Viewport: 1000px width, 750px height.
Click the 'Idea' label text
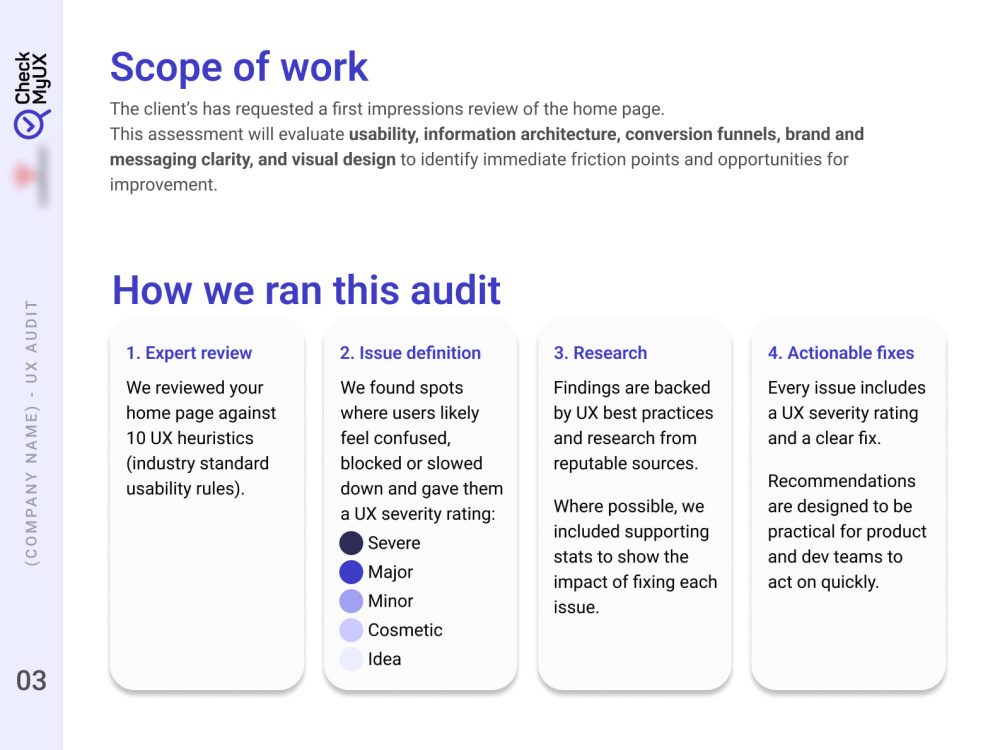click(385, 659)
